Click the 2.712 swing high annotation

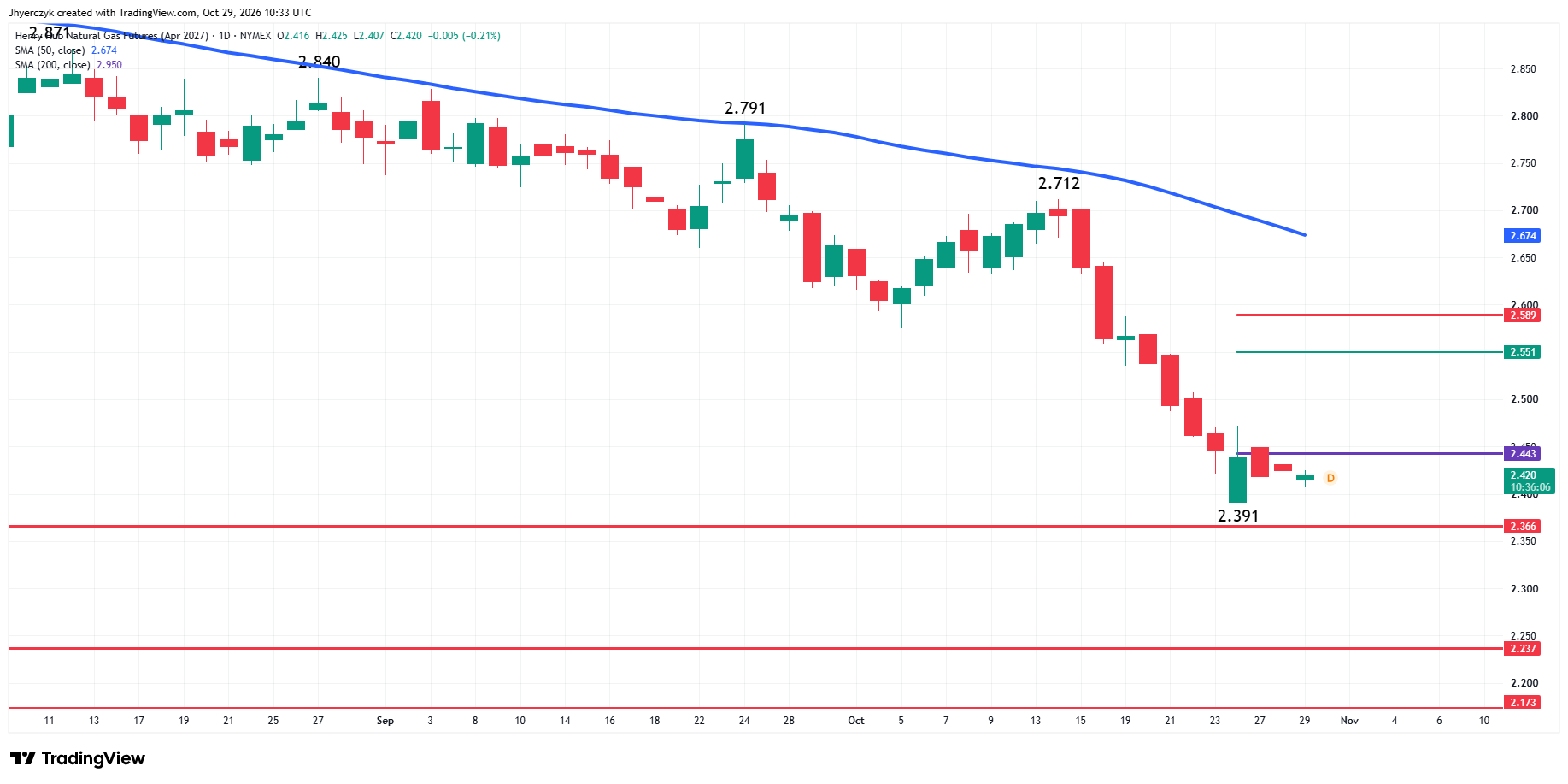[x=1059, y=184]
